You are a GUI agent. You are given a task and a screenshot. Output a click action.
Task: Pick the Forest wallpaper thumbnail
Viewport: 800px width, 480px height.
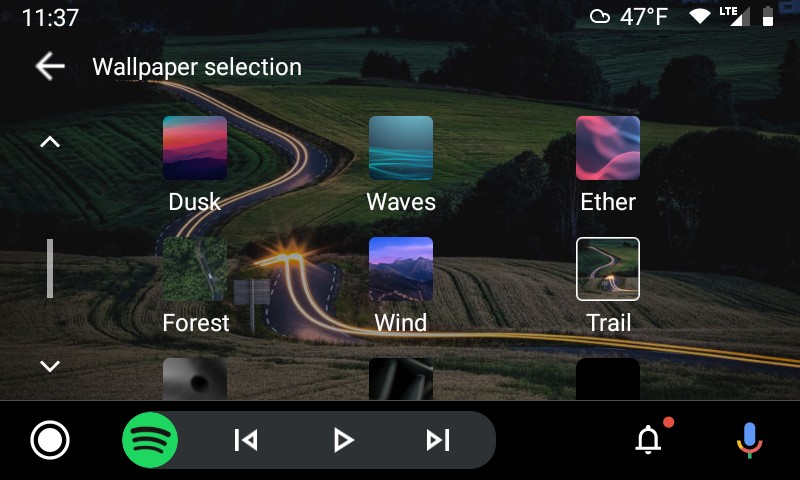pyautogui.click(x=195, y=269)
